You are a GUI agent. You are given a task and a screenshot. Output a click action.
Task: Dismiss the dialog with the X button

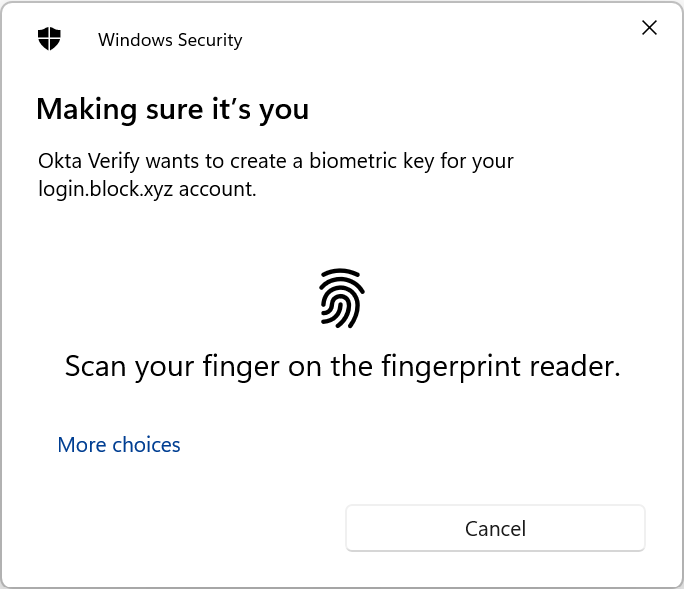click(649, 27)
